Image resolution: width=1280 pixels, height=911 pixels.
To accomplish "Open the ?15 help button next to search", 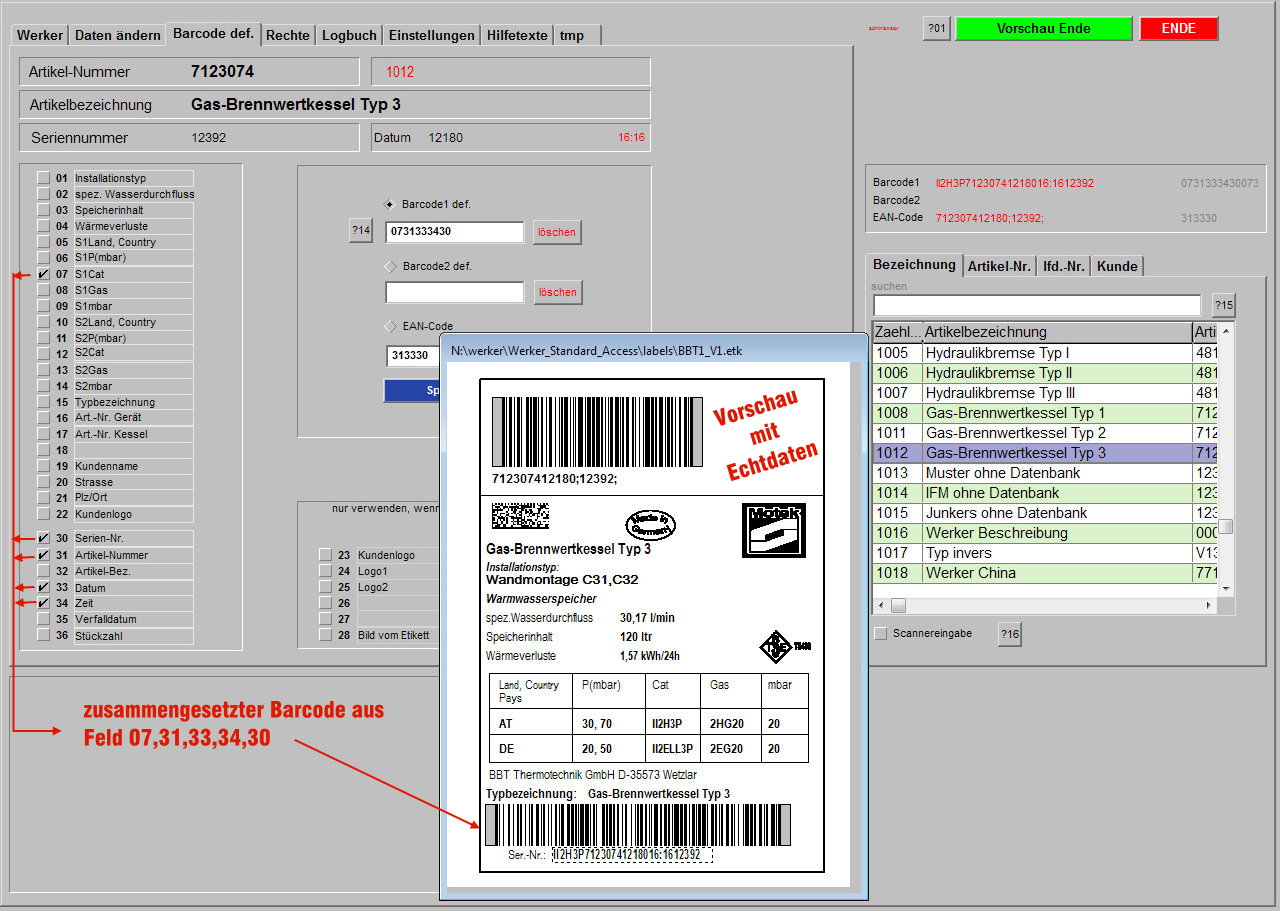I will tap(1223, 305).
